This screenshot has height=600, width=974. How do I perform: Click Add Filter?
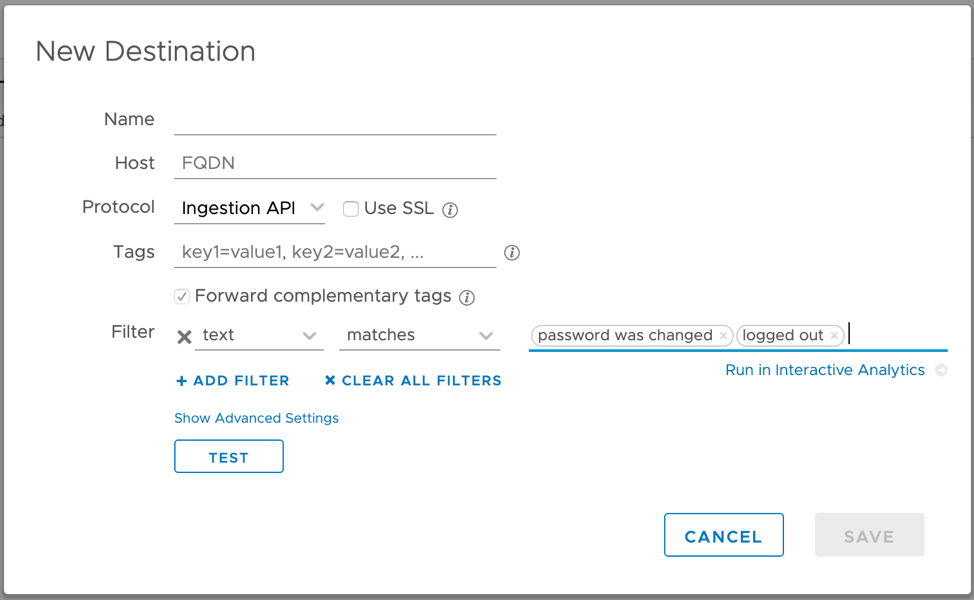233,381
